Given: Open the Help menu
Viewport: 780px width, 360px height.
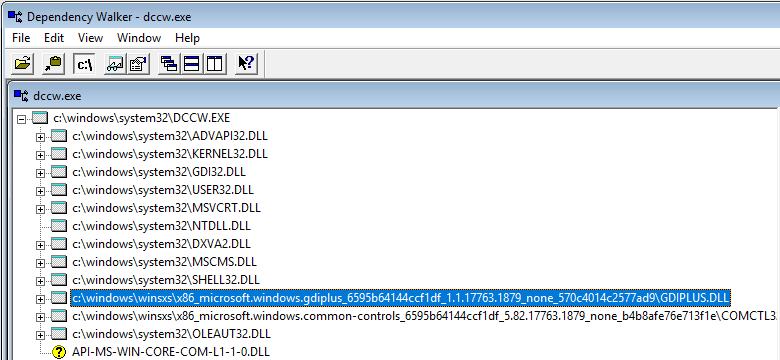Looking at the screenshot, I should click(187, 38).
